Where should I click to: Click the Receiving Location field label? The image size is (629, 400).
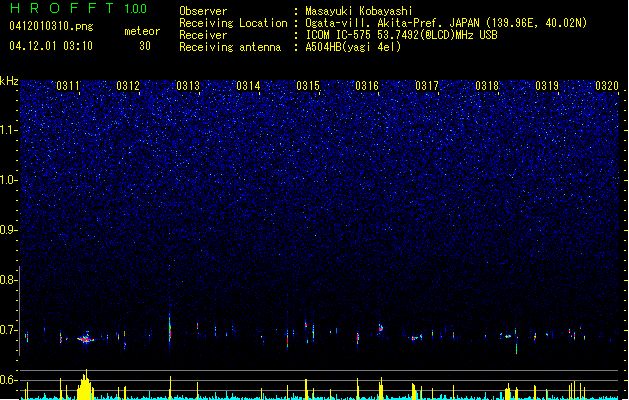pos(233,23)
